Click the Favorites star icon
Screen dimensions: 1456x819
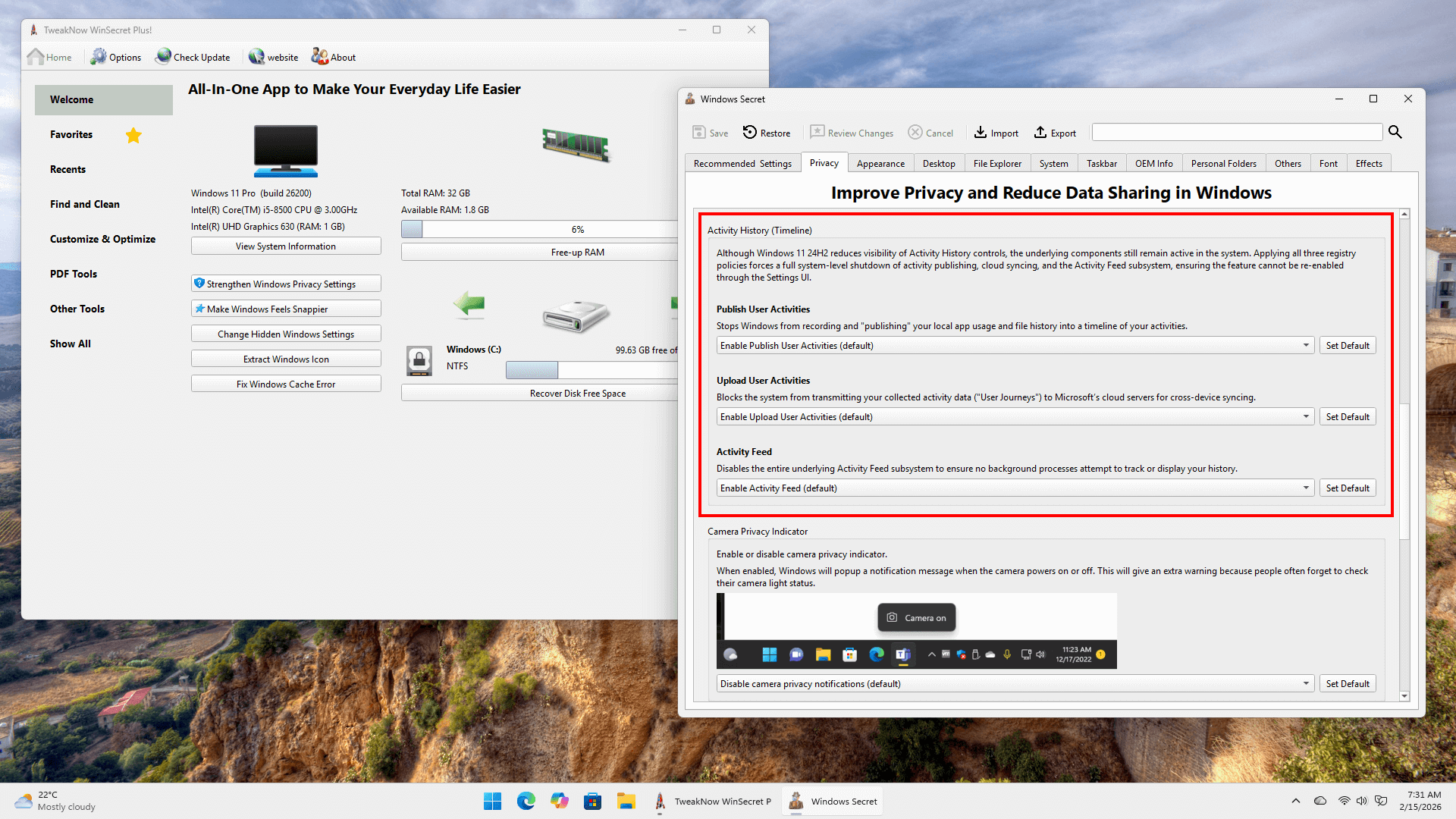point(133,135)
